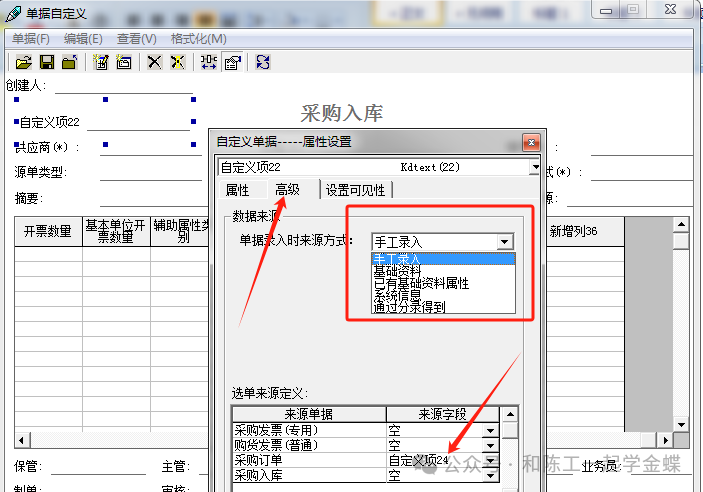Click the open folder toolbar icon
703x492 pixels.
(x=24, y=62)
